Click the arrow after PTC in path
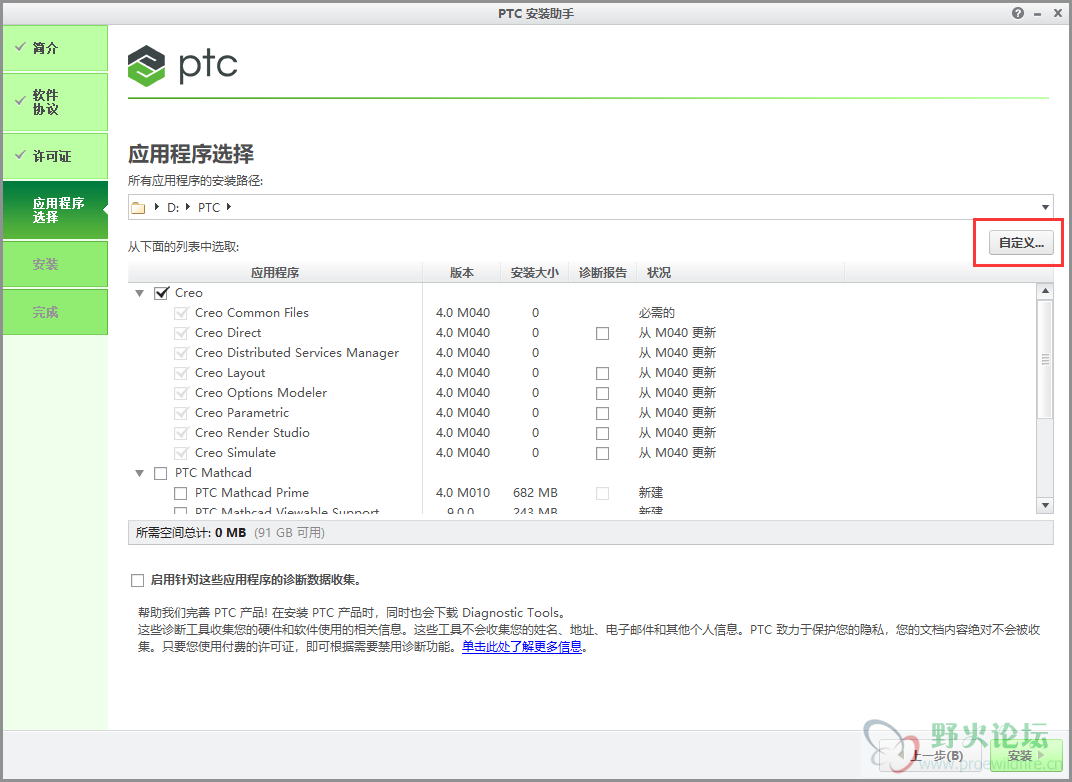Image resolution: width=1072 pixels, height=782 pixels. 228,206
